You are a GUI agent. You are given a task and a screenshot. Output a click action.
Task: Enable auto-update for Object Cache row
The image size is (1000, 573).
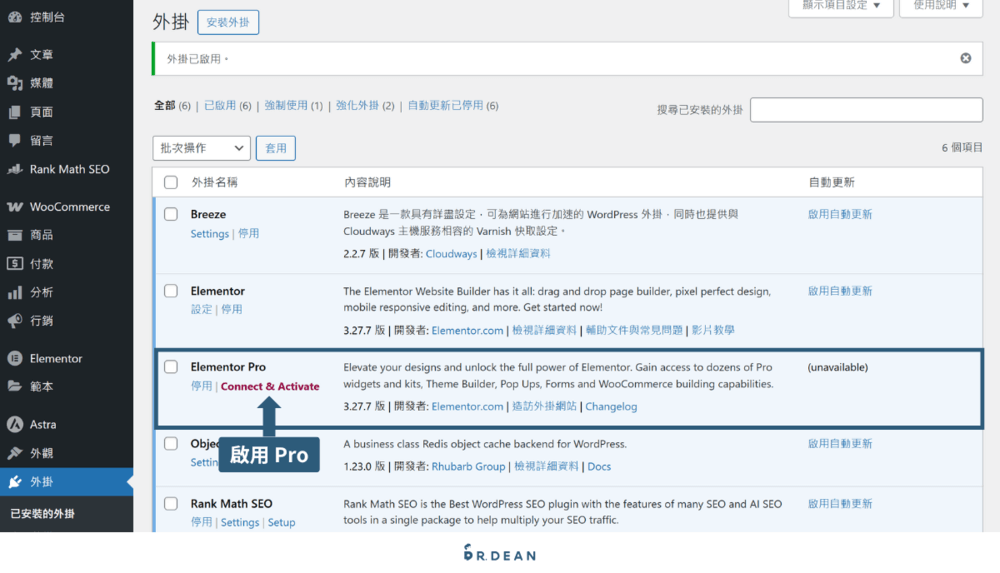(x=839, y=443)
